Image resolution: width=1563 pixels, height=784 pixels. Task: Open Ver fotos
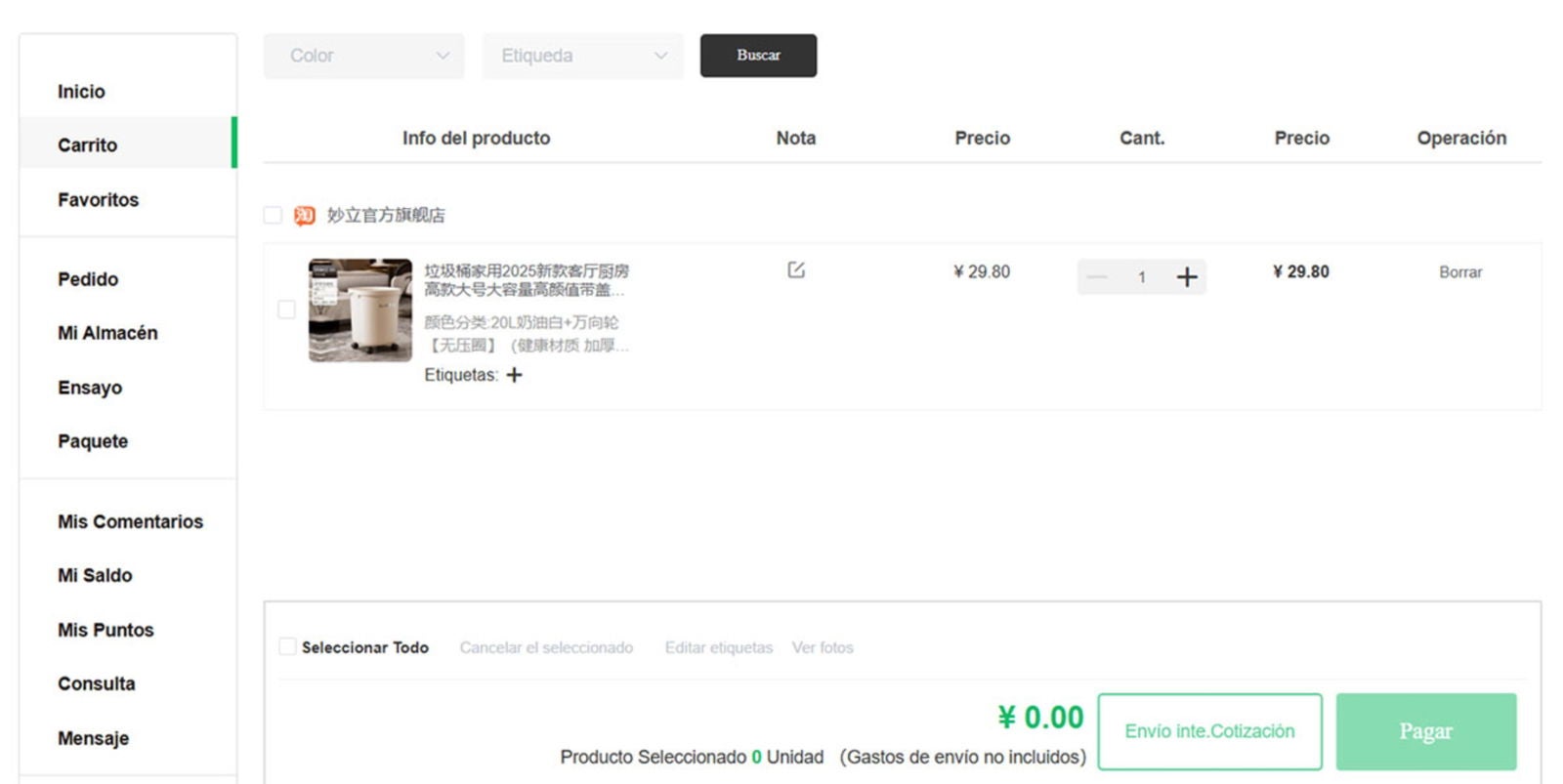(824, 646)
